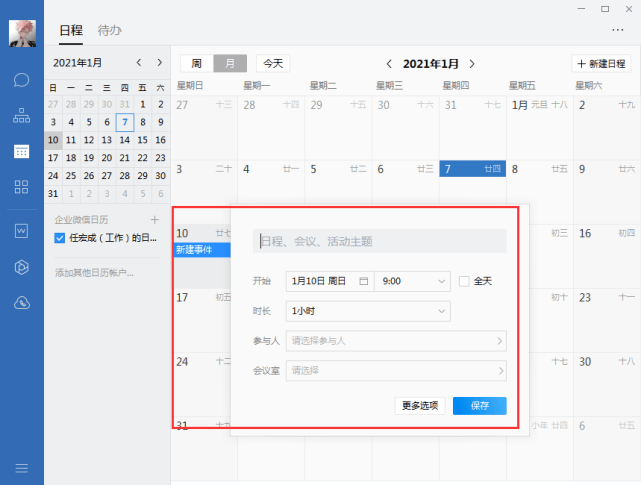Image resolution: width=641 pixels, height=485 pixels.
Task: Enable the 全天 all-day checkbox
Action: 464,281
